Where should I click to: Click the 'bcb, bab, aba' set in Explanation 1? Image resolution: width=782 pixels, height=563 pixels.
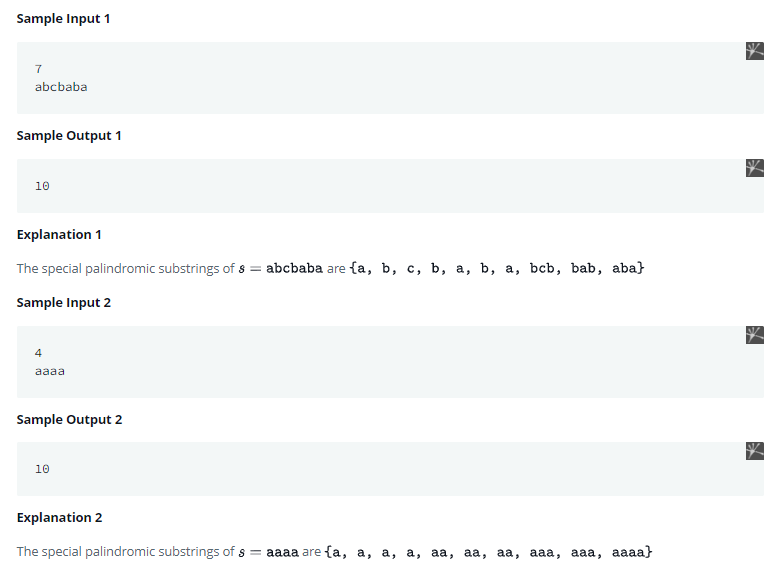(586, 269)
